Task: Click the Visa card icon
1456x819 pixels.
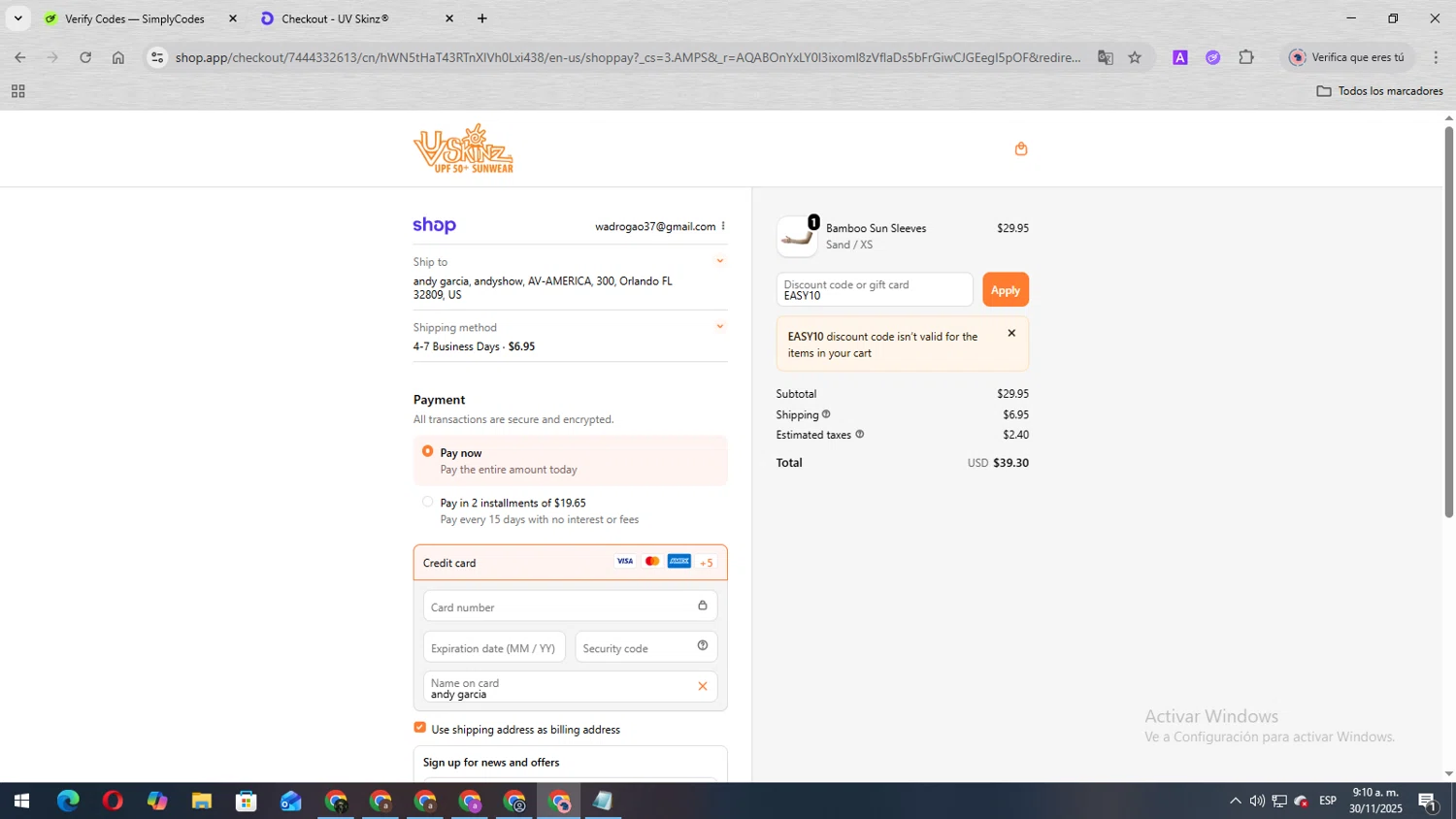Action: coord(625,561)
